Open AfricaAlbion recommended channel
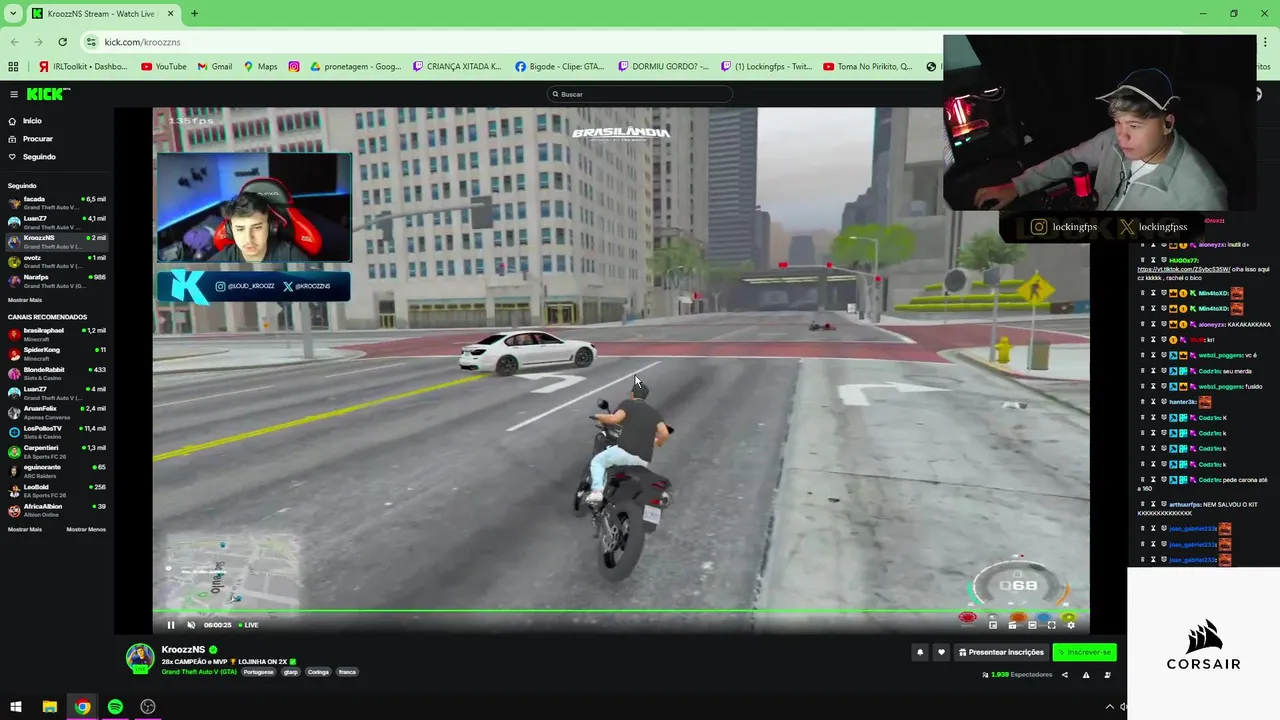Image resolution: width=1280 pixels, height=720 pixels. pos(57,509)
